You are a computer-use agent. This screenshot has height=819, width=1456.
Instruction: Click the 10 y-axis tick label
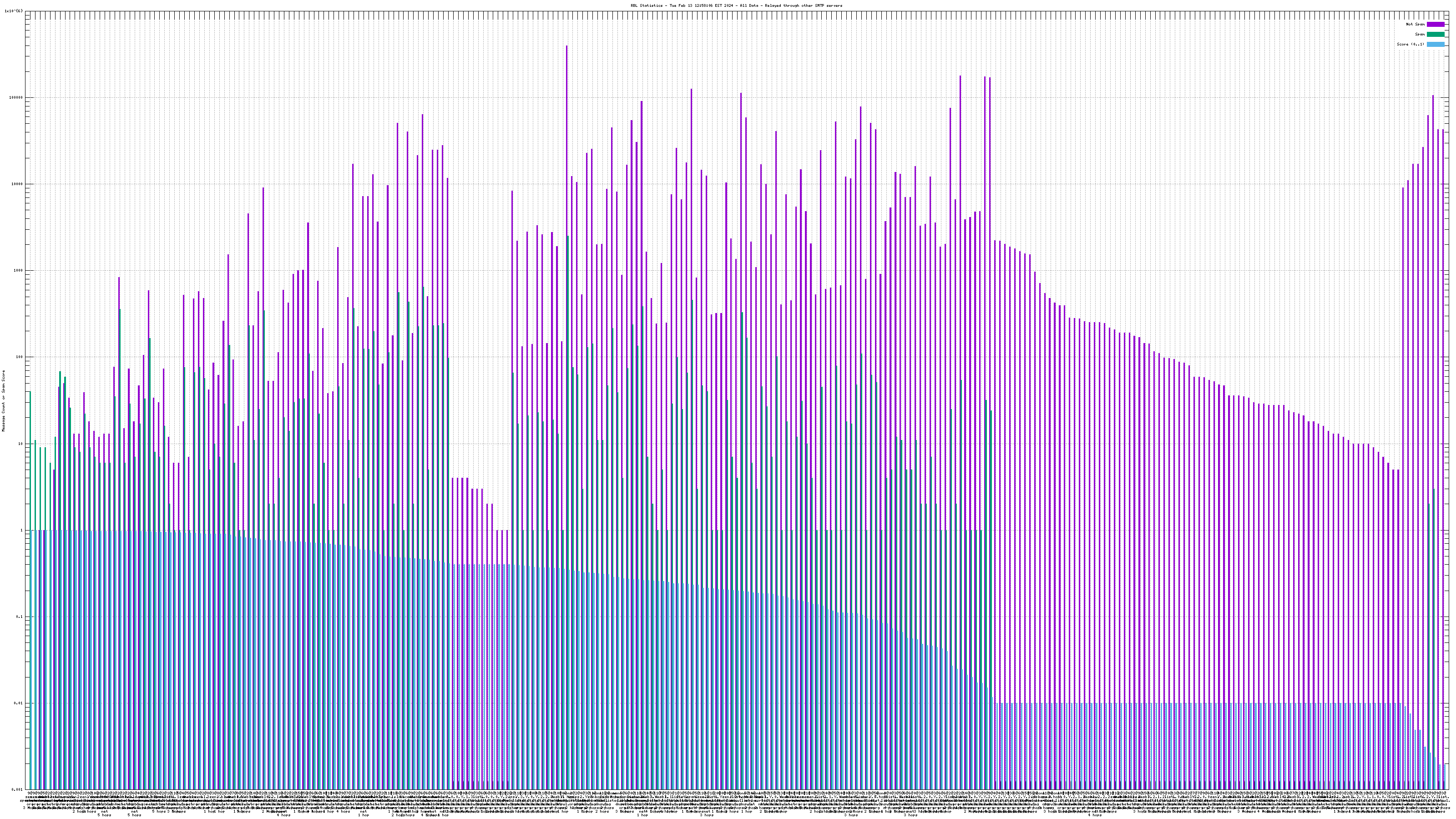tap(21, 444)
